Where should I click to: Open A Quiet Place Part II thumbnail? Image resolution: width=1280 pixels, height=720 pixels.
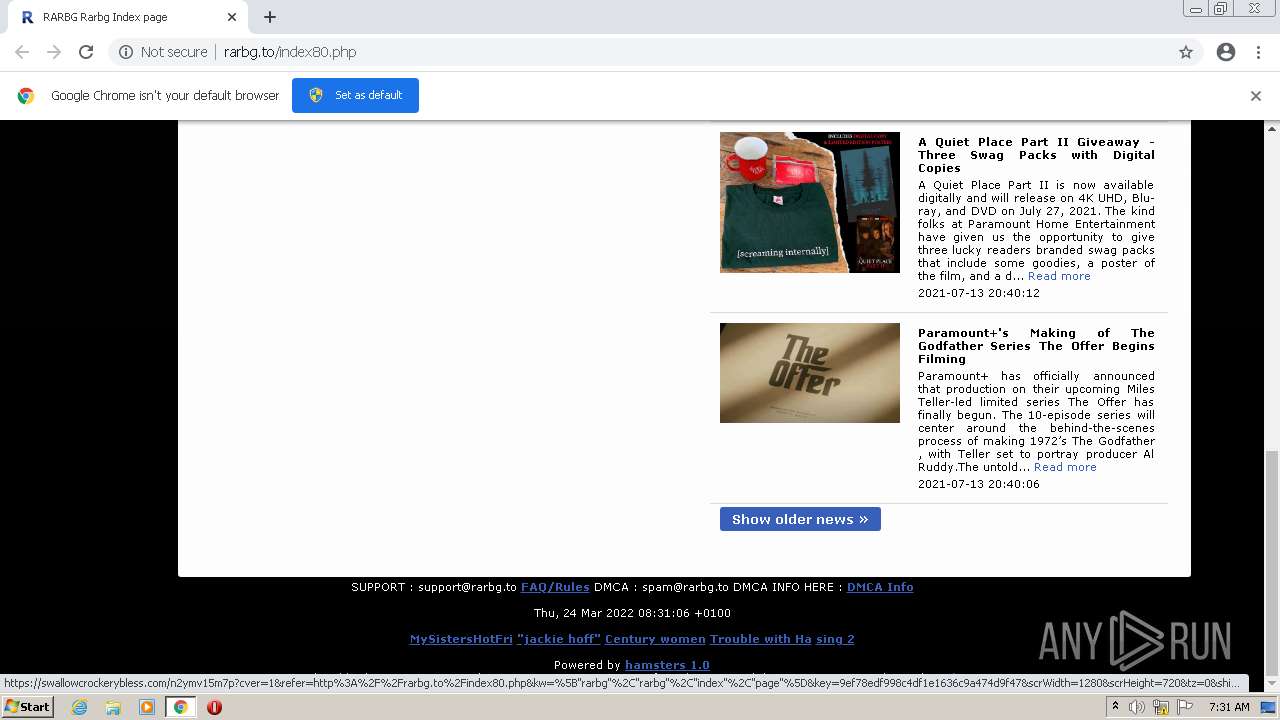tap(810, 202)
